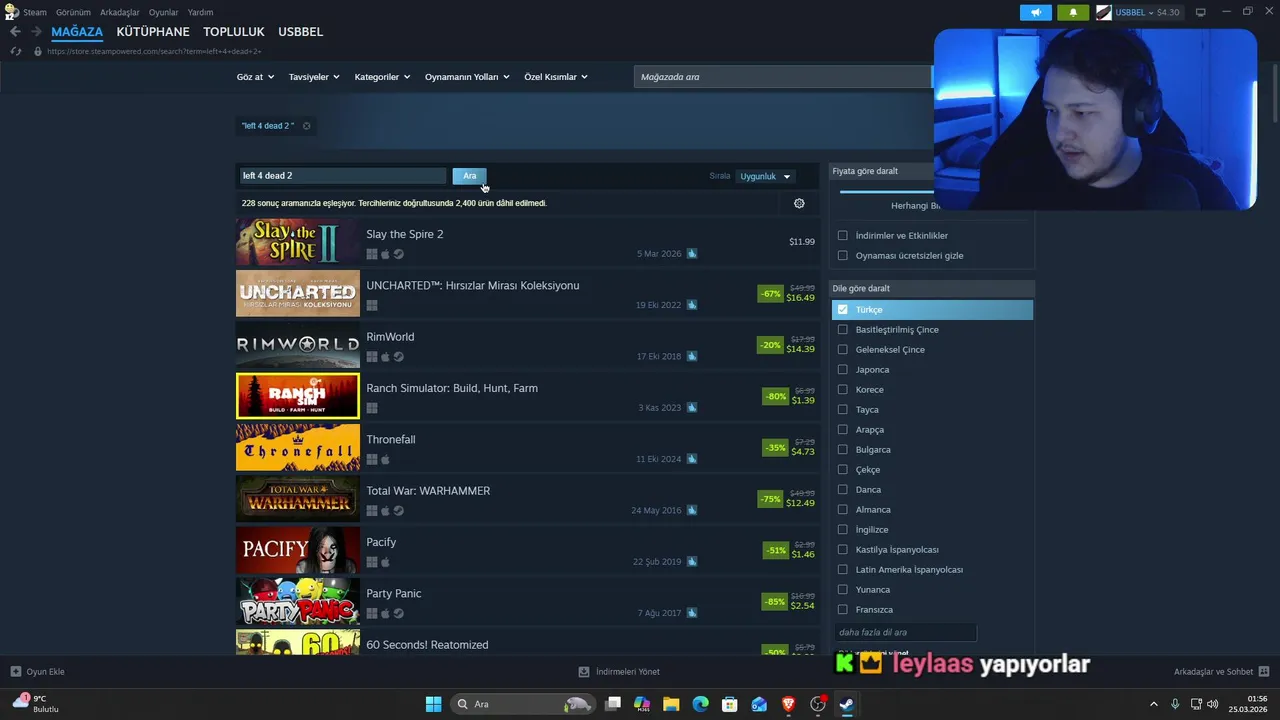
Task: Expand the Göz at dropdown
Action: (x=254, y=77)
